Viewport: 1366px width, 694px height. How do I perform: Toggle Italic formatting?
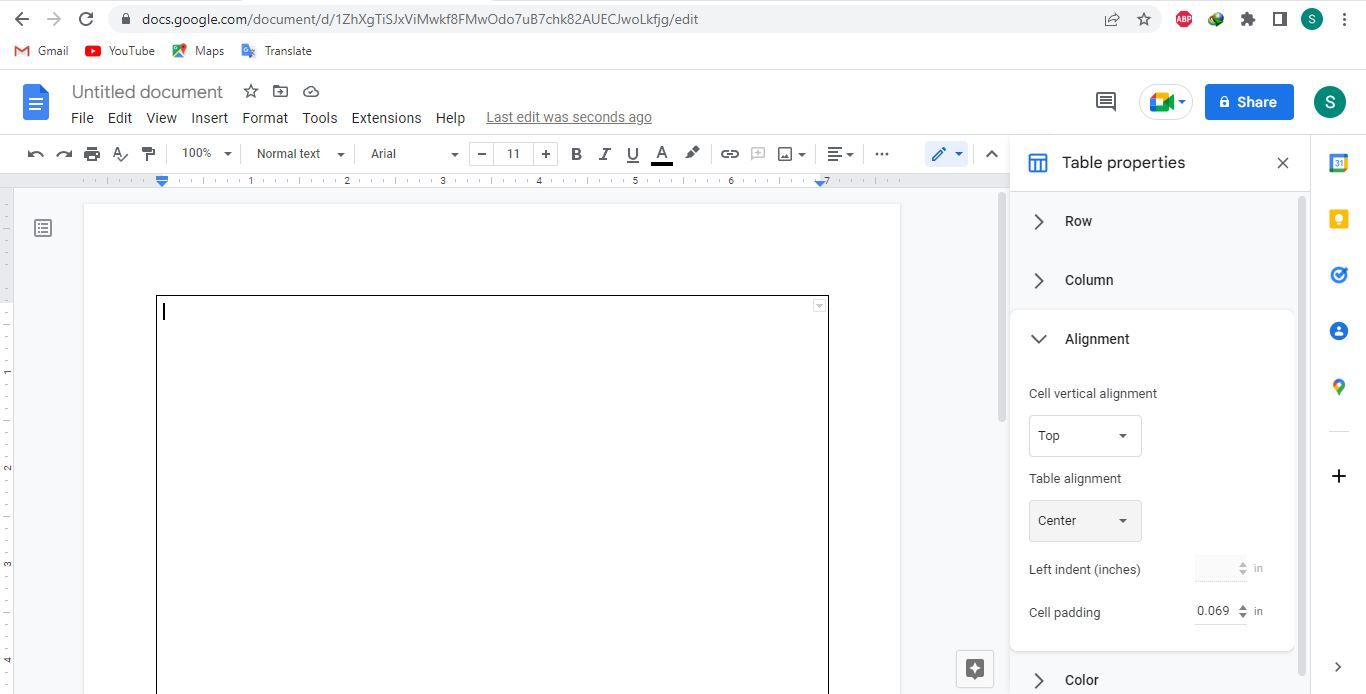[x=604, y=154]
